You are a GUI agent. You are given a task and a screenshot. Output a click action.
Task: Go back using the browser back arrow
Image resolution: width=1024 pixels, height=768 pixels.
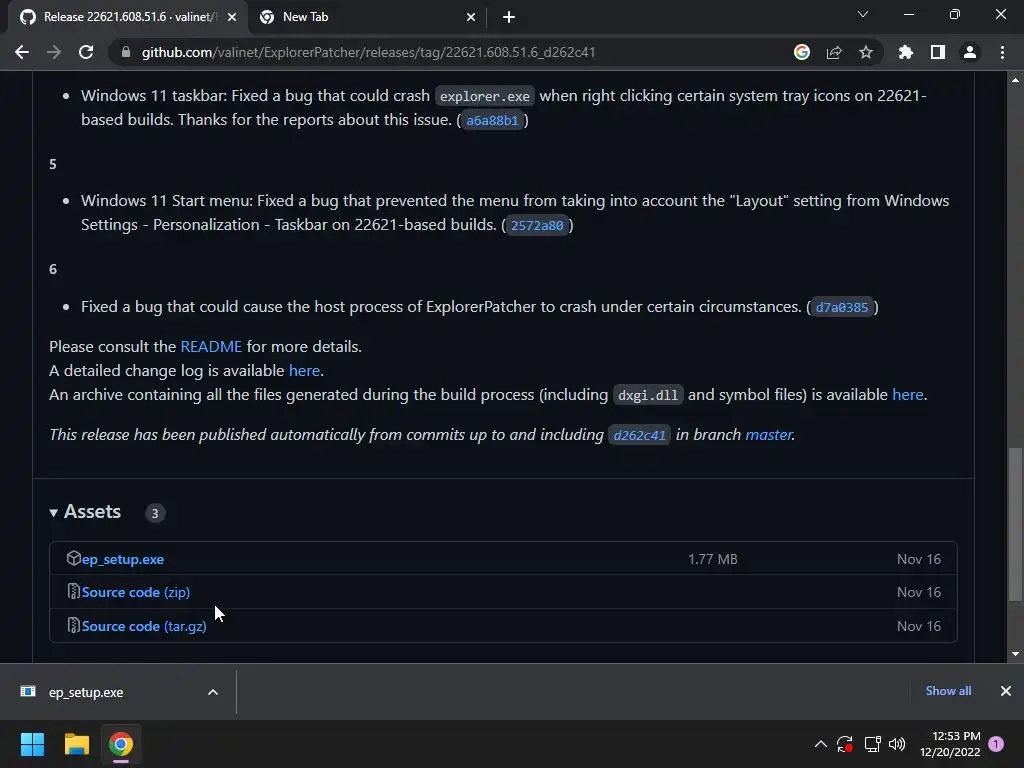point(22,52)
